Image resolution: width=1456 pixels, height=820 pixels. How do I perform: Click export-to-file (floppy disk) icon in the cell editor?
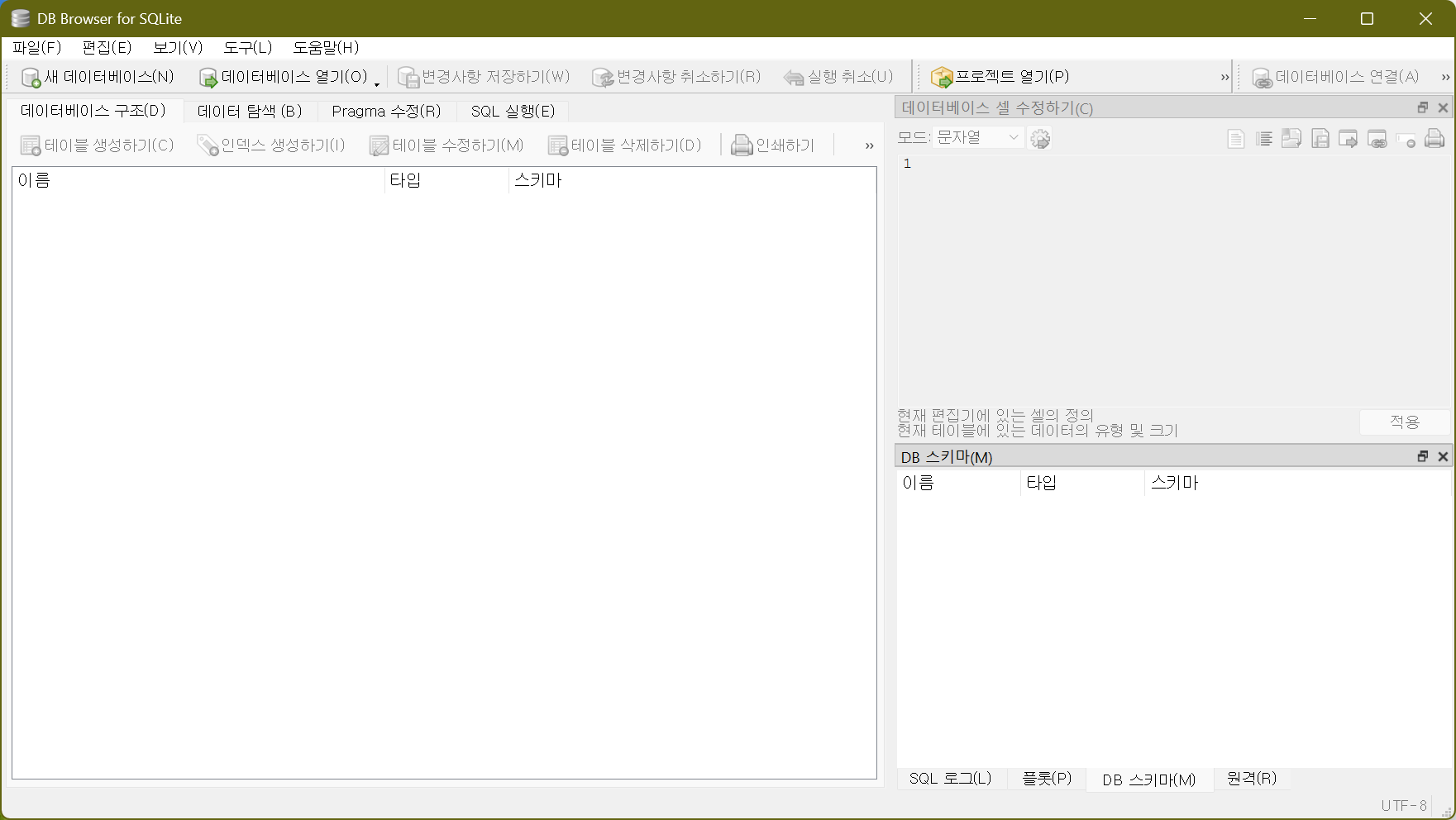click(x=1320, y=139)
